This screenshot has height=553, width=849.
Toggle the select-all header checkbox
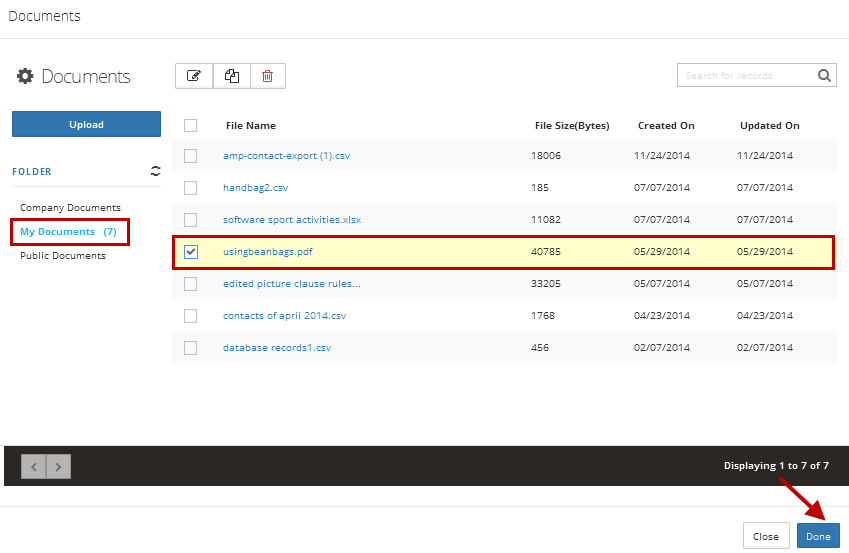(x=191, y=126)
